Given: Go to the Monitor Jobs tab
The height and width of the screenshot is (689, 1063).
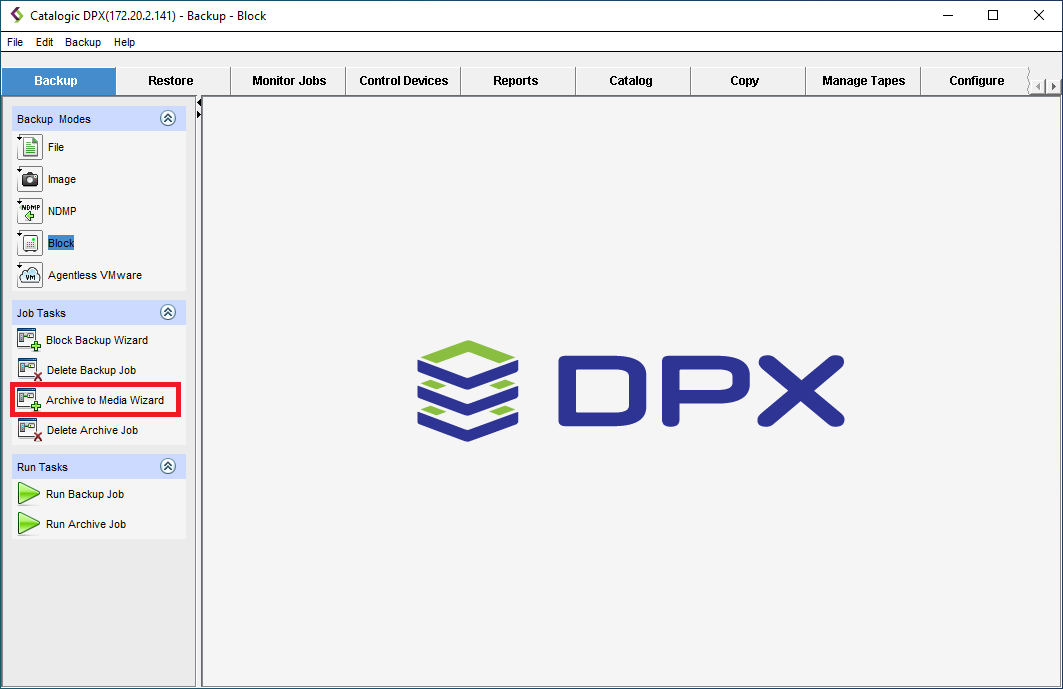Looking at the screenshot, I should [289, 81].
